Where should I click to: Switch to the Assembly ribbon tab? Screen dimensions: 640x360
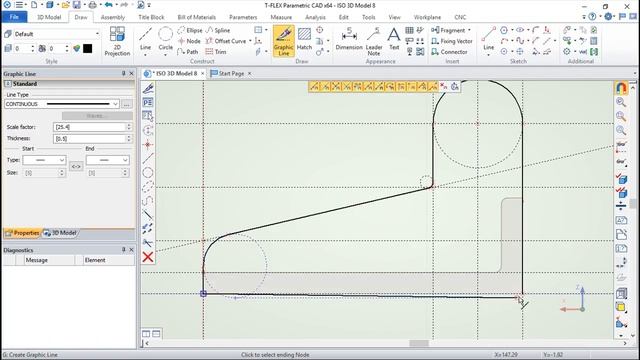point(113,17)
